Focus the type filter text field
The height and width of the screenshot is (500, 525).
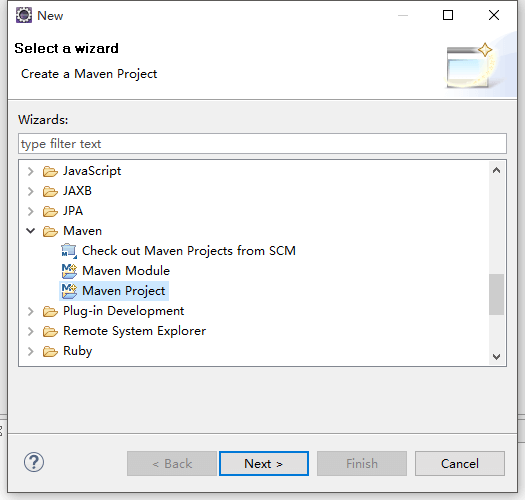(x=262, y=144)
